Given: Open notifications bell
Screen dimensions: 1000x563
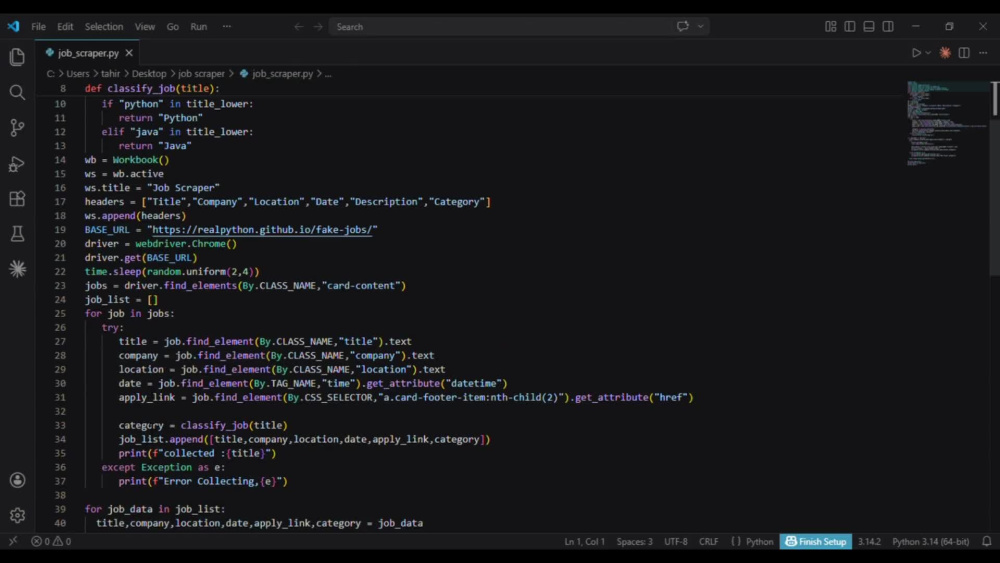Looking at the screenshot, I should click(x=987, y=541).
